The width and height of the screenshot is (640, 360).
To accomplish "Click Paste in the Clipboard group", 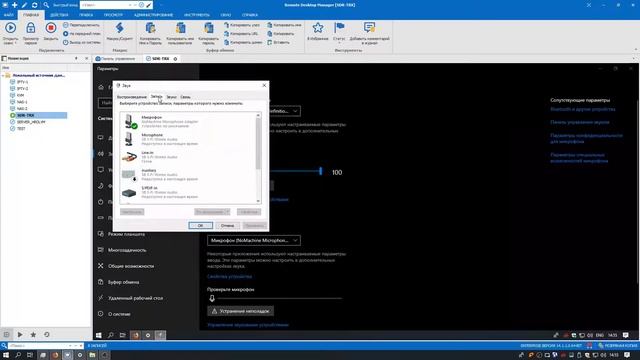I will (278, 42).
